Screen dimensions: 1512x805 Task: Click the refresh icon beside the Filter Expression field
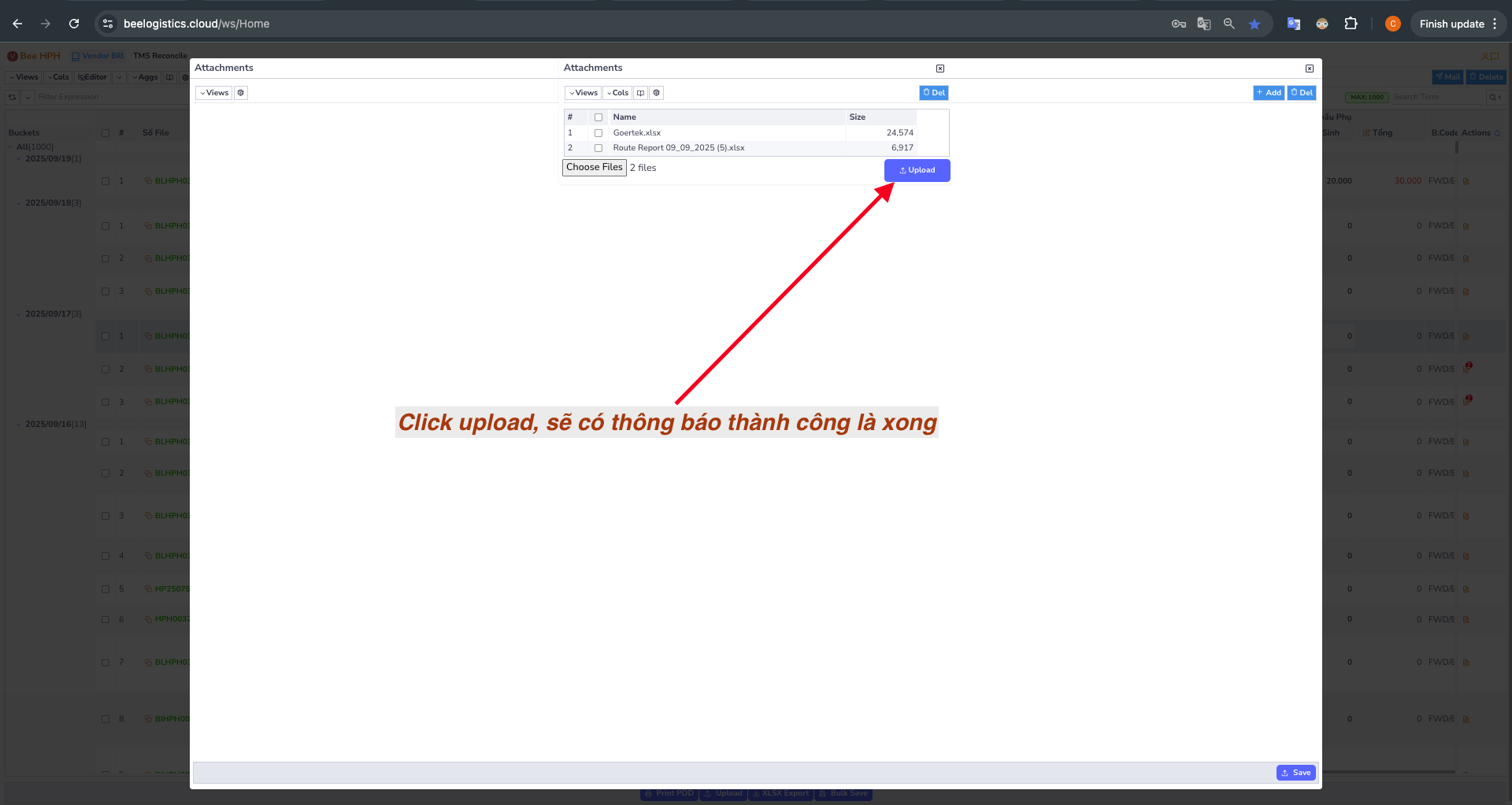coord(12,97)
